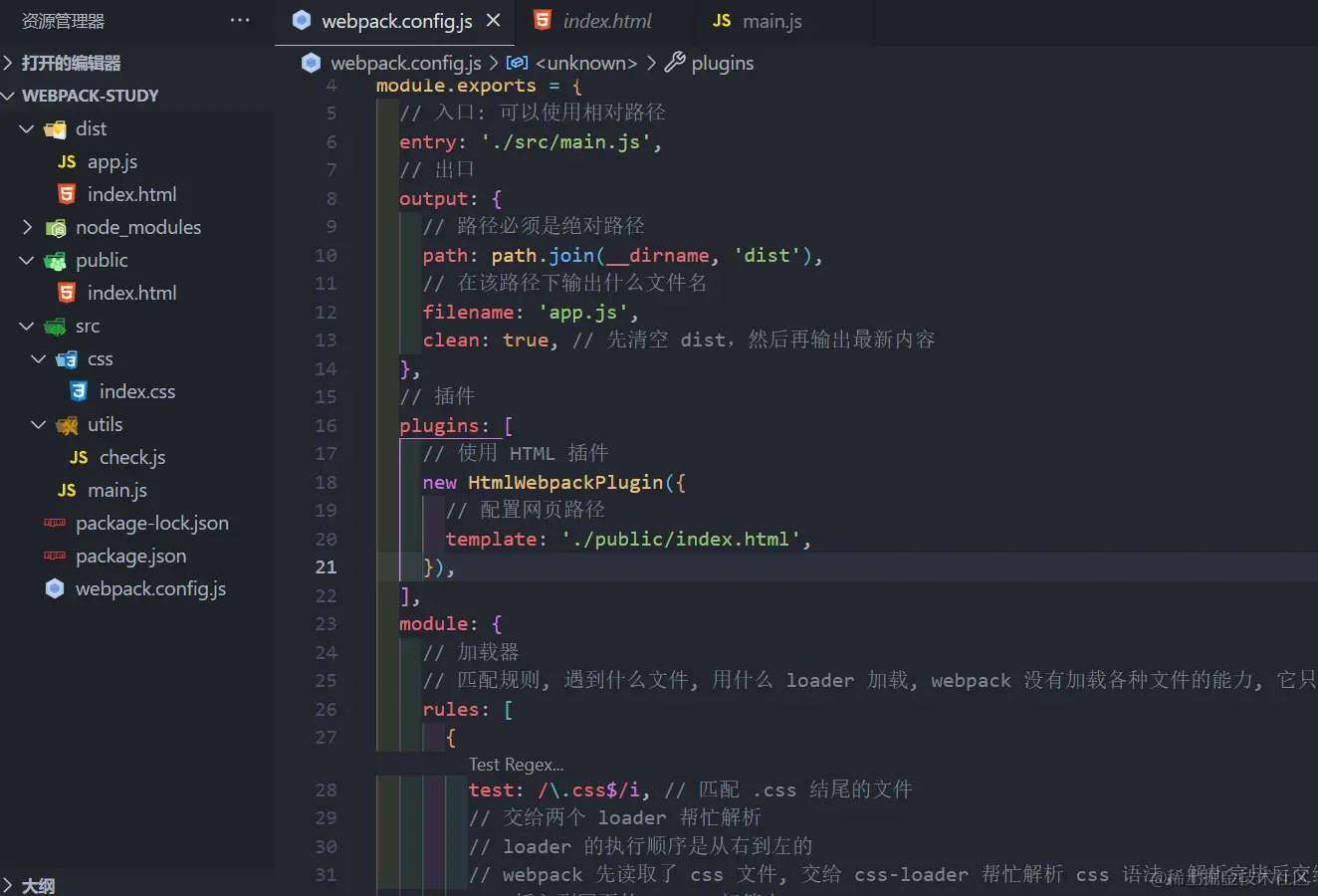Click the npm icon of package-lock.json
This screenshot has height=896, width=1318.
point(55,523)
